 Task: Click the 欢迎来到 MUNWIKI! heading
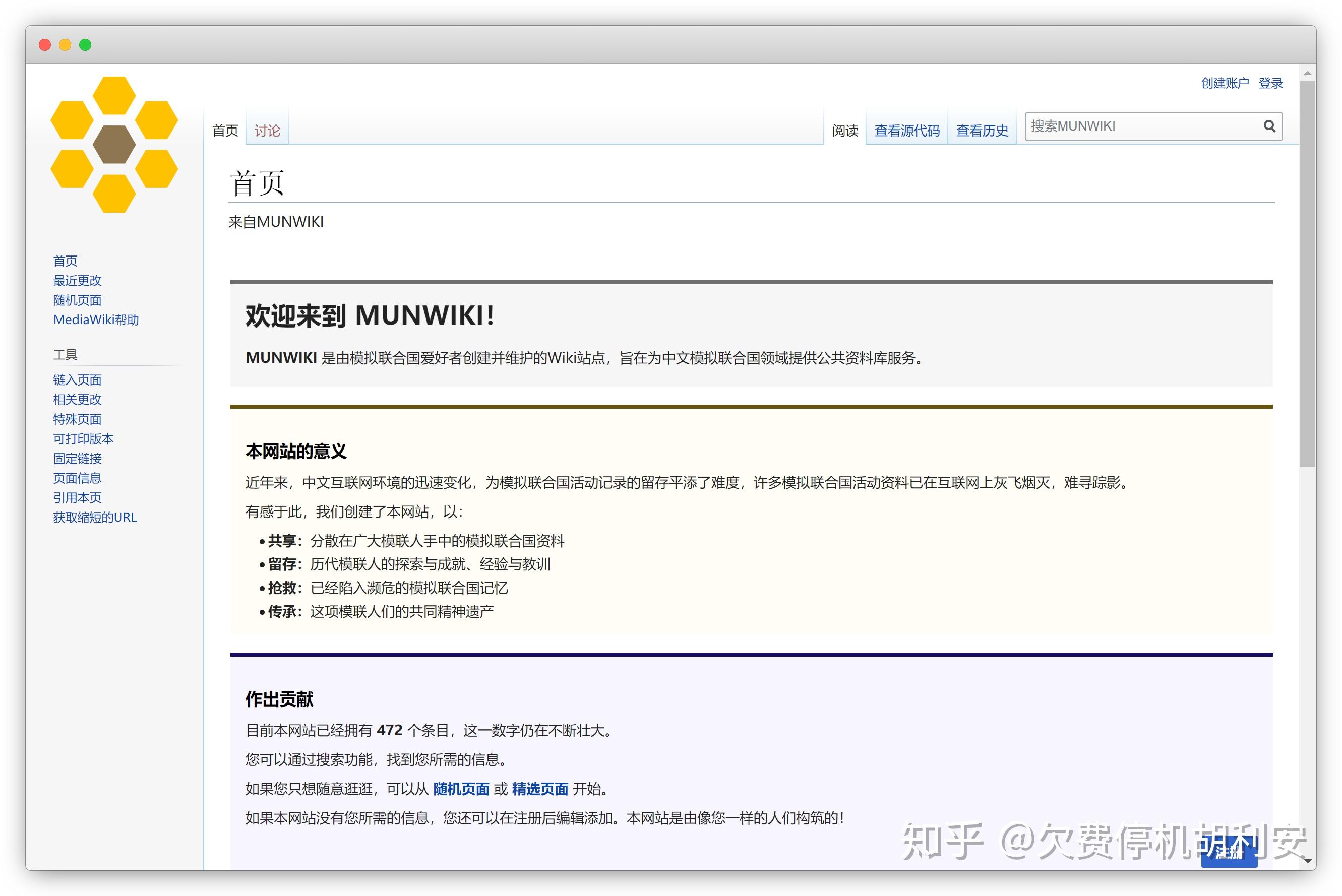370,315
